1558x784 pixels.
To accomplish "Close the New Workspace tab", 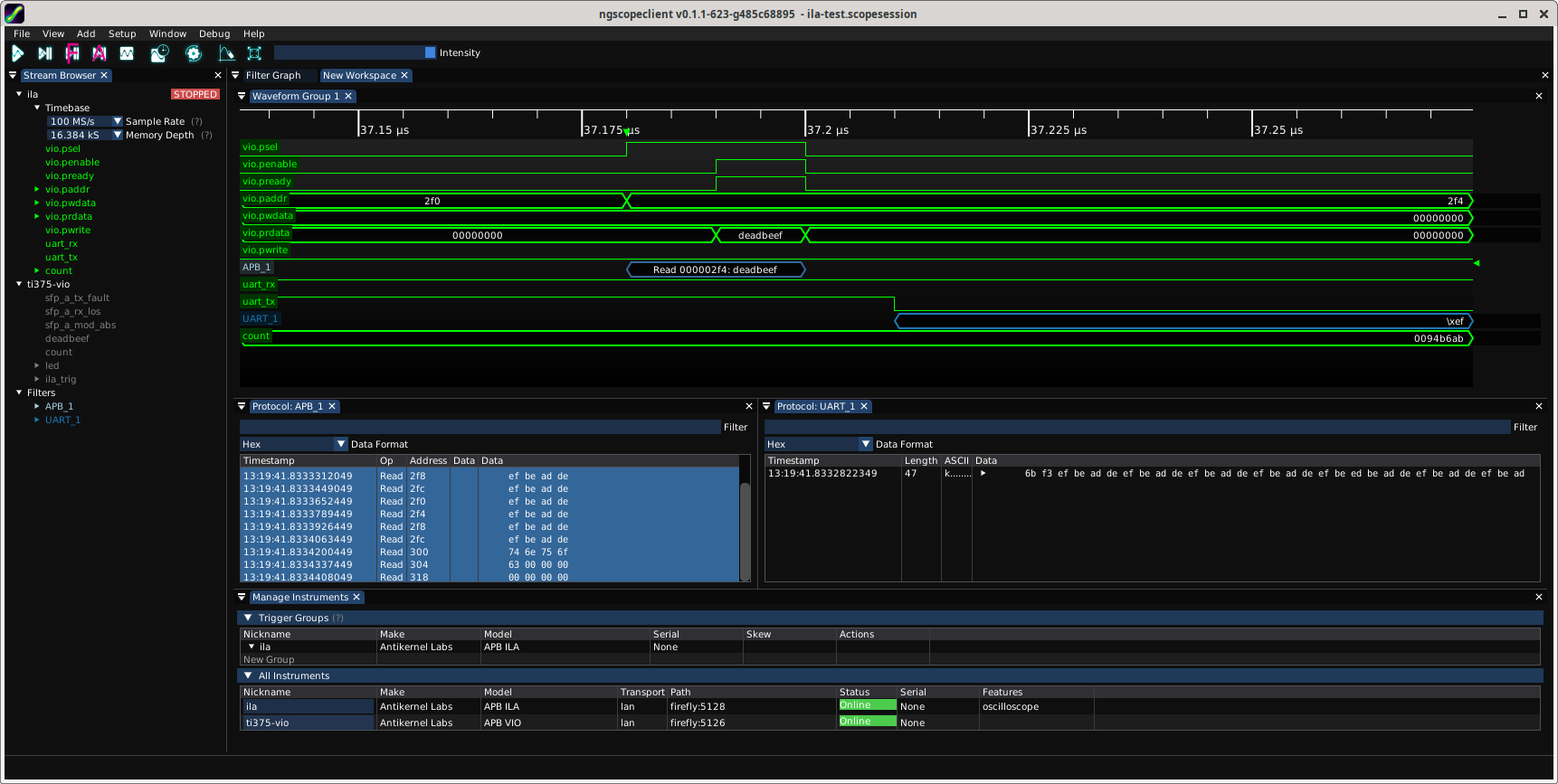I will coord(404,76).
